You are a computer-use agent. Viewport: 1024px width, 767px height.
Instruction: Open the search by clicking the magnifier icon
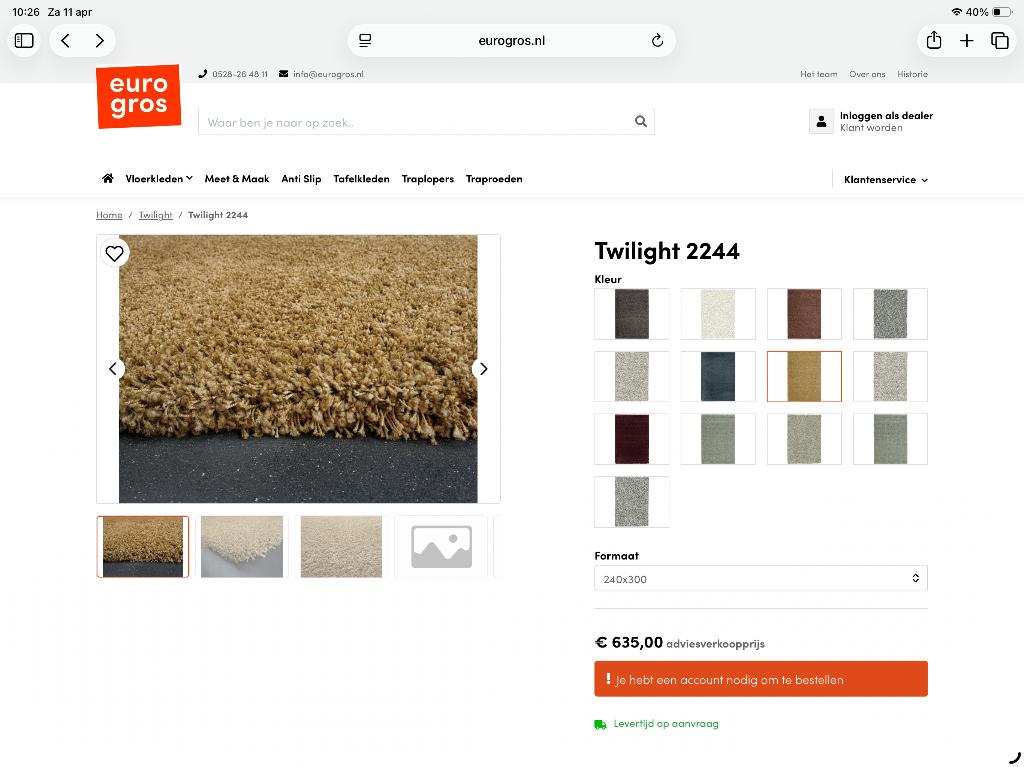(x=641, y=120)
